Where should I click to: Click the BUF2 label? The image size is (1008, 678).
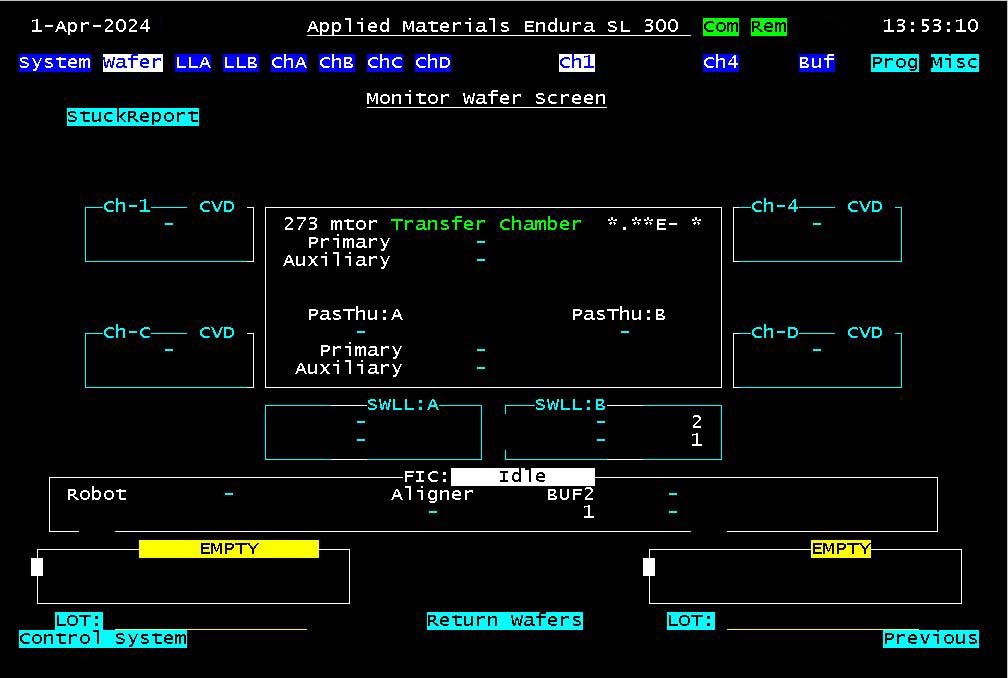tap(571, 494)
